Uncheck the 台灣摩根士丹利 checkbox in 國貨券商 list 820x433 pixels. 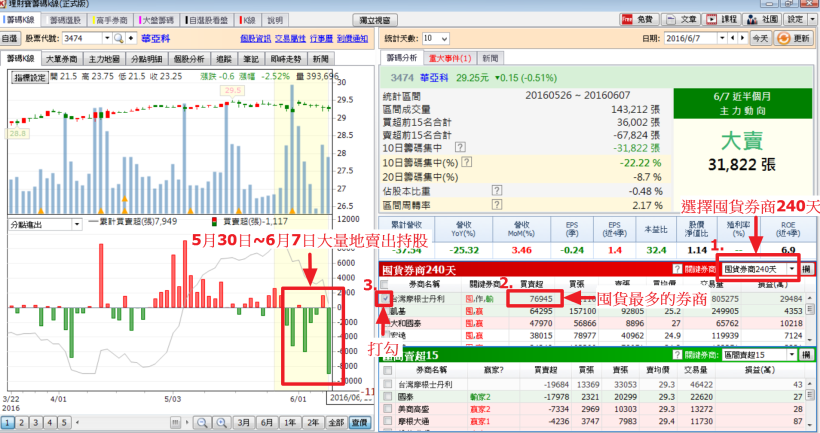(x=386, y=298)
